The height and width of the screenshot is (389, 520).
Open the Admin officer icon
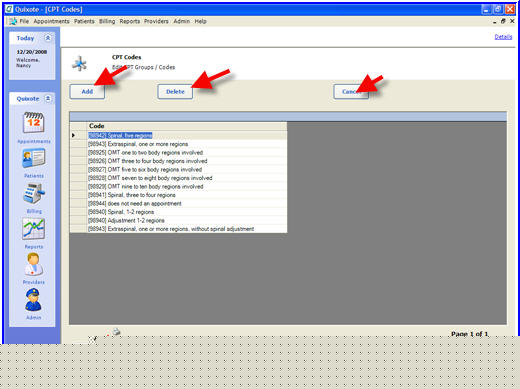tap(33, 300)
